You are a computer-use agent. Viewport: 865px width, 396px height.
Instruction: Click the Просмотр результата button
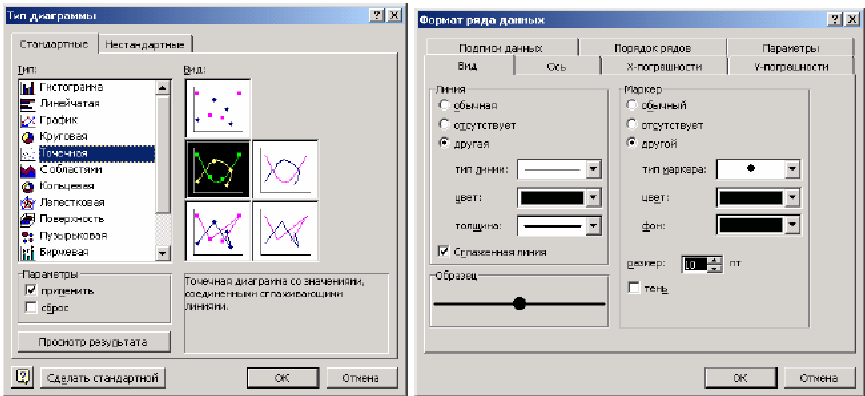pos(93,342)
